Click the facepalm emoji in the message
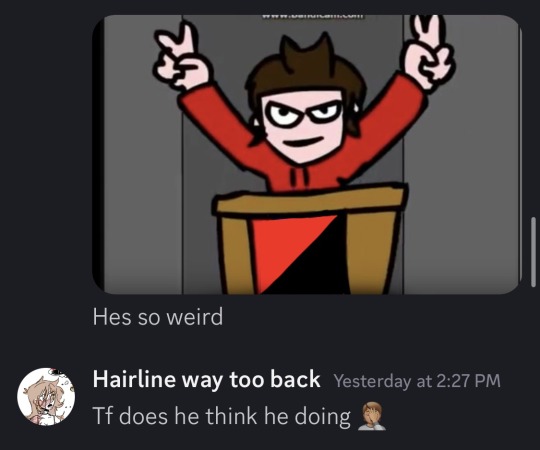The image size is (540, 450). 372,416
